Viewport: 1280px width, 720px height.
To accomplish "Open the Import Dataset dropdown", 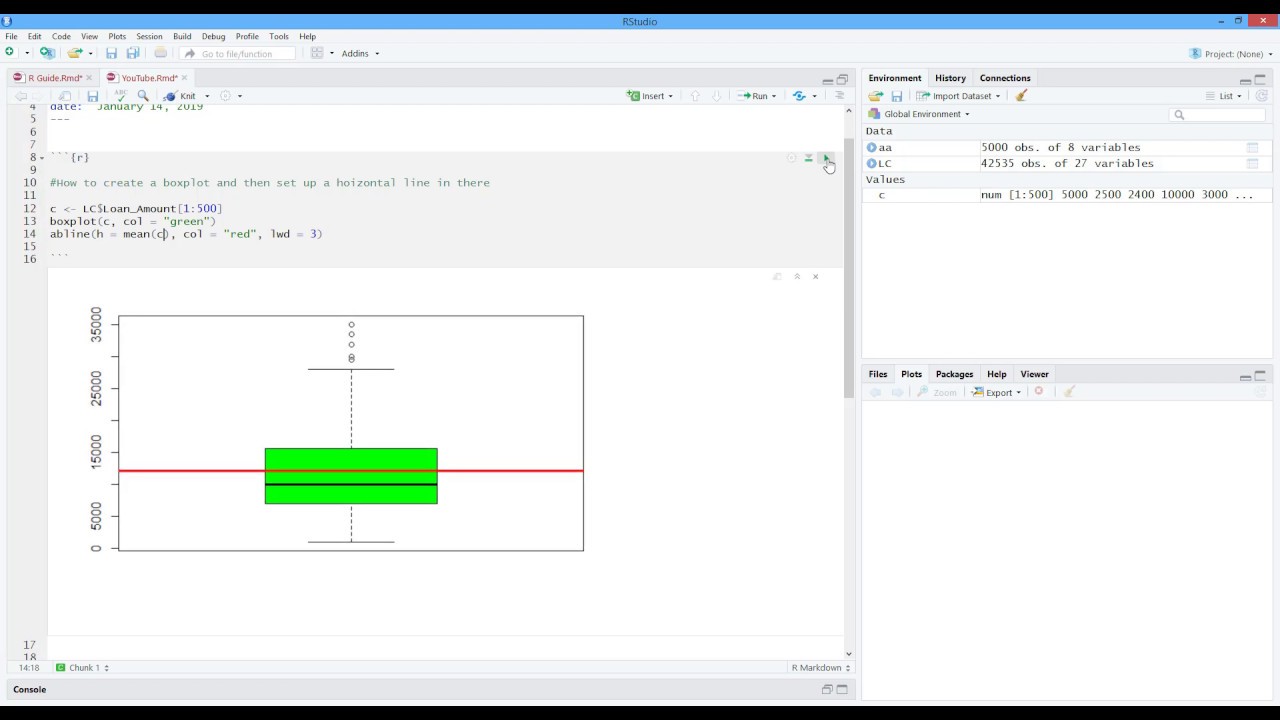I will pyautogui.click(x=958, y=96).
